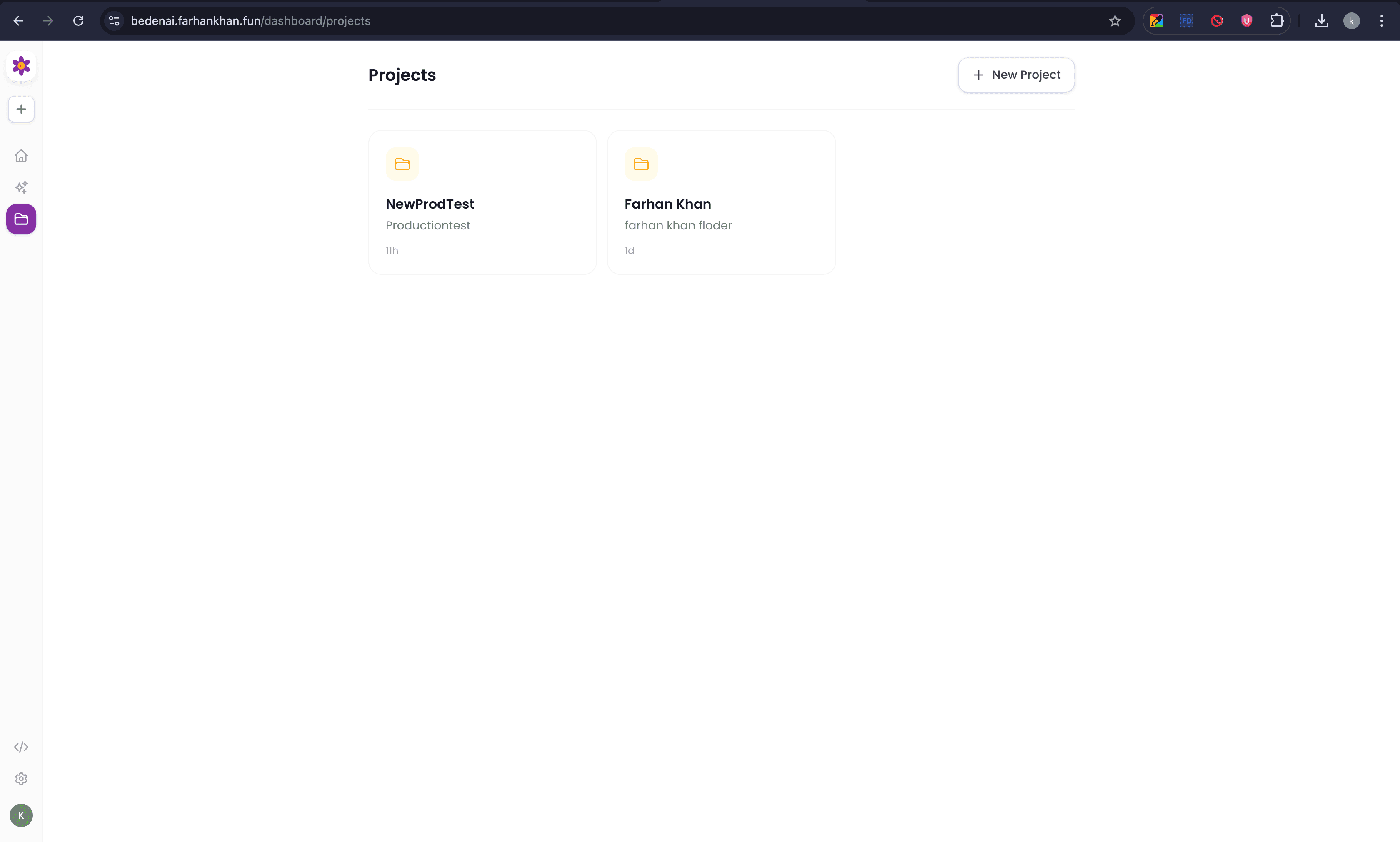Open the Projects folder icon in sidebar

pyautogui.click(x=21, y=219)
